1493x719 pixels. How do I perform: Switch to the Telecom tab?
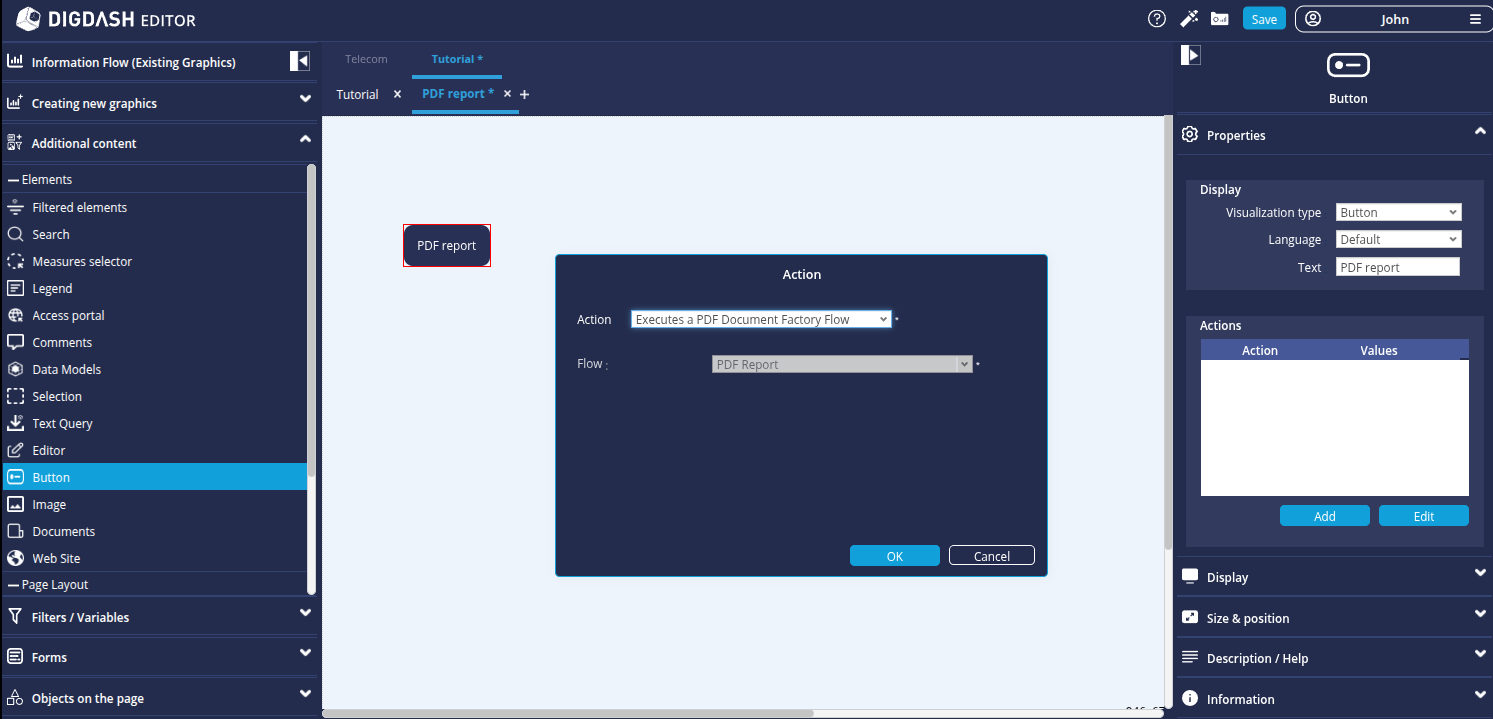click(366, 59)
